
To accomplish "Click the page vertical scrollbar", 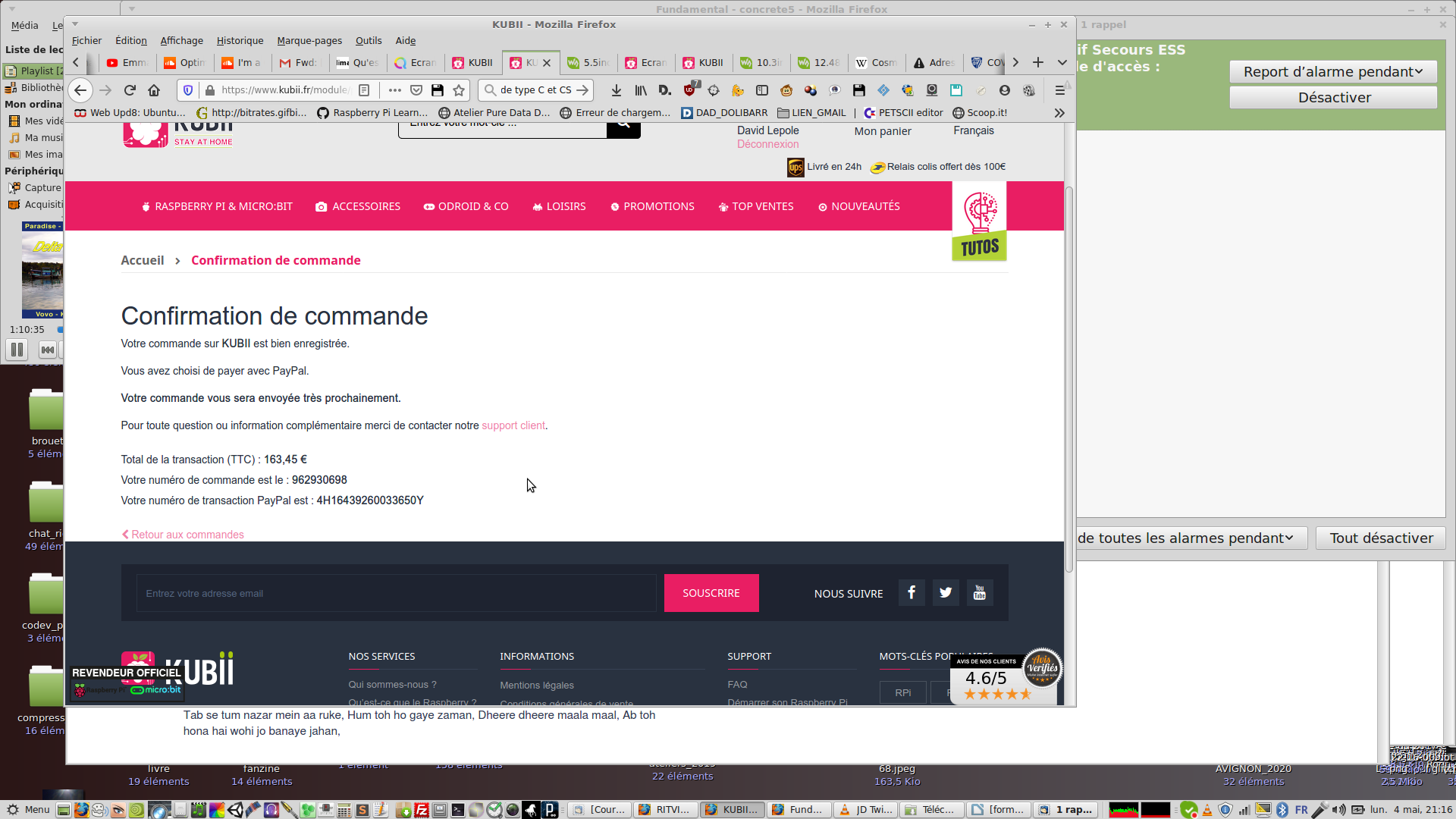I will tap(1069, 379).
